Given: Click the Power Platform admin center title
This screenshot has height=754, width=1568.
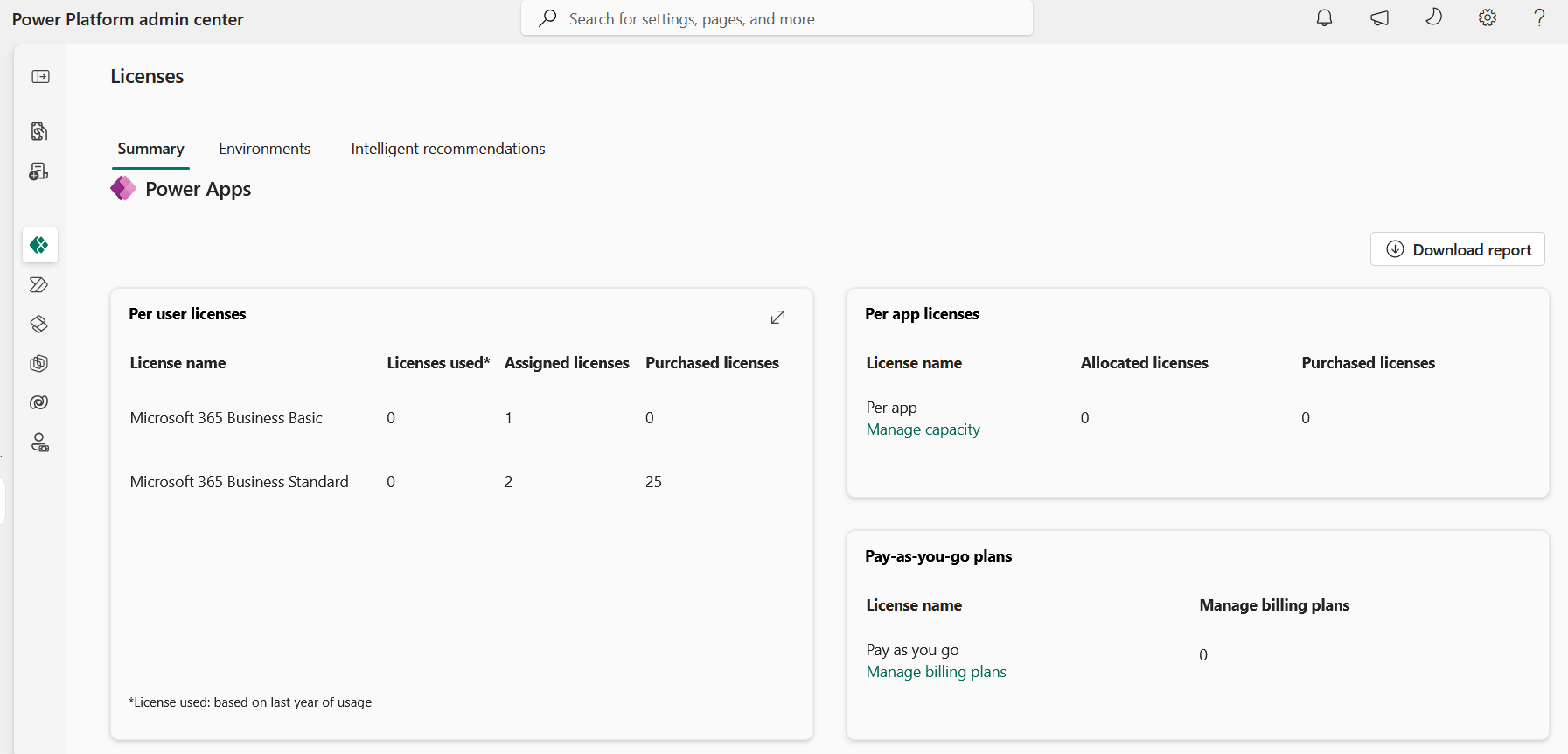Looking at the screenshot, I should pyautogui.click(x=128, y=19).
